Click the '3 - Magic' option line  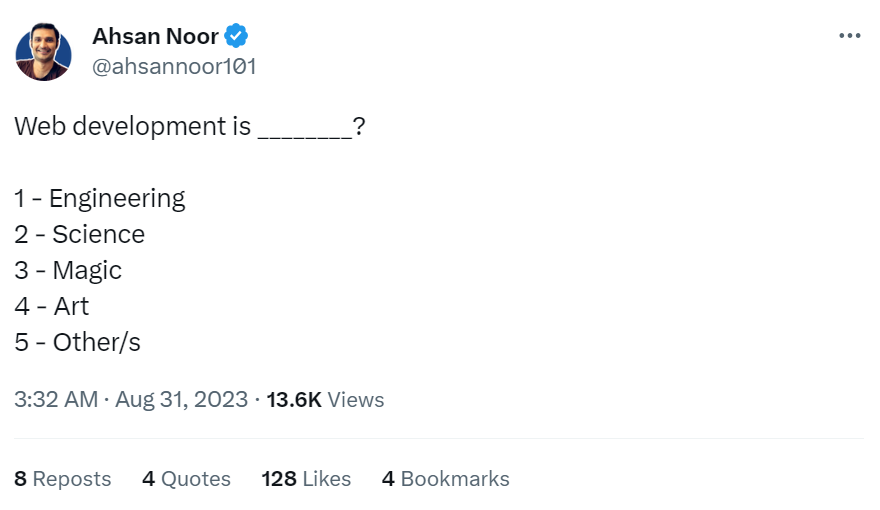coord(68,270)
